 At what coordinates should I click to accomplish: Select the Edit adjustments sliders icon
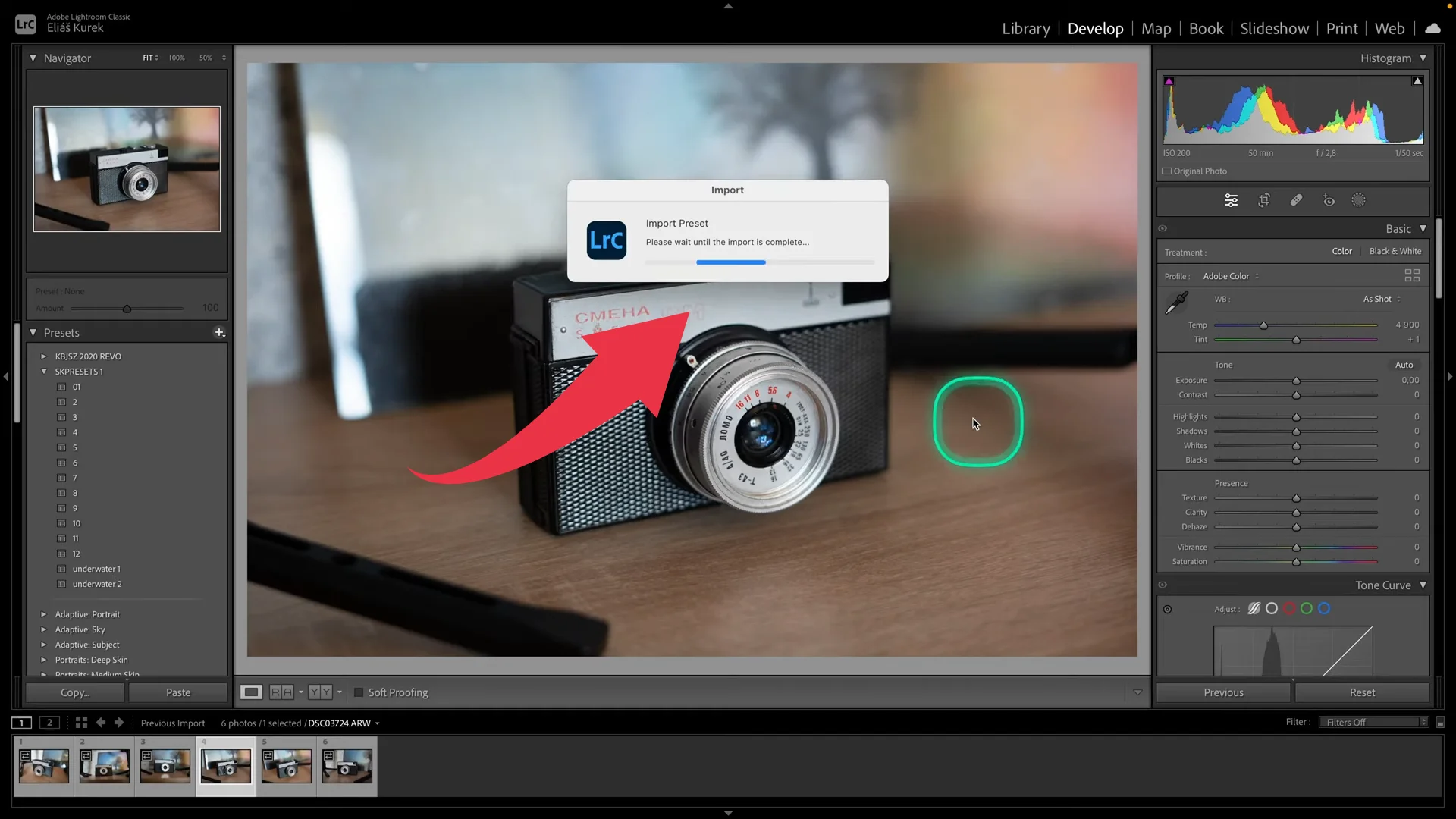point(1230,200)
